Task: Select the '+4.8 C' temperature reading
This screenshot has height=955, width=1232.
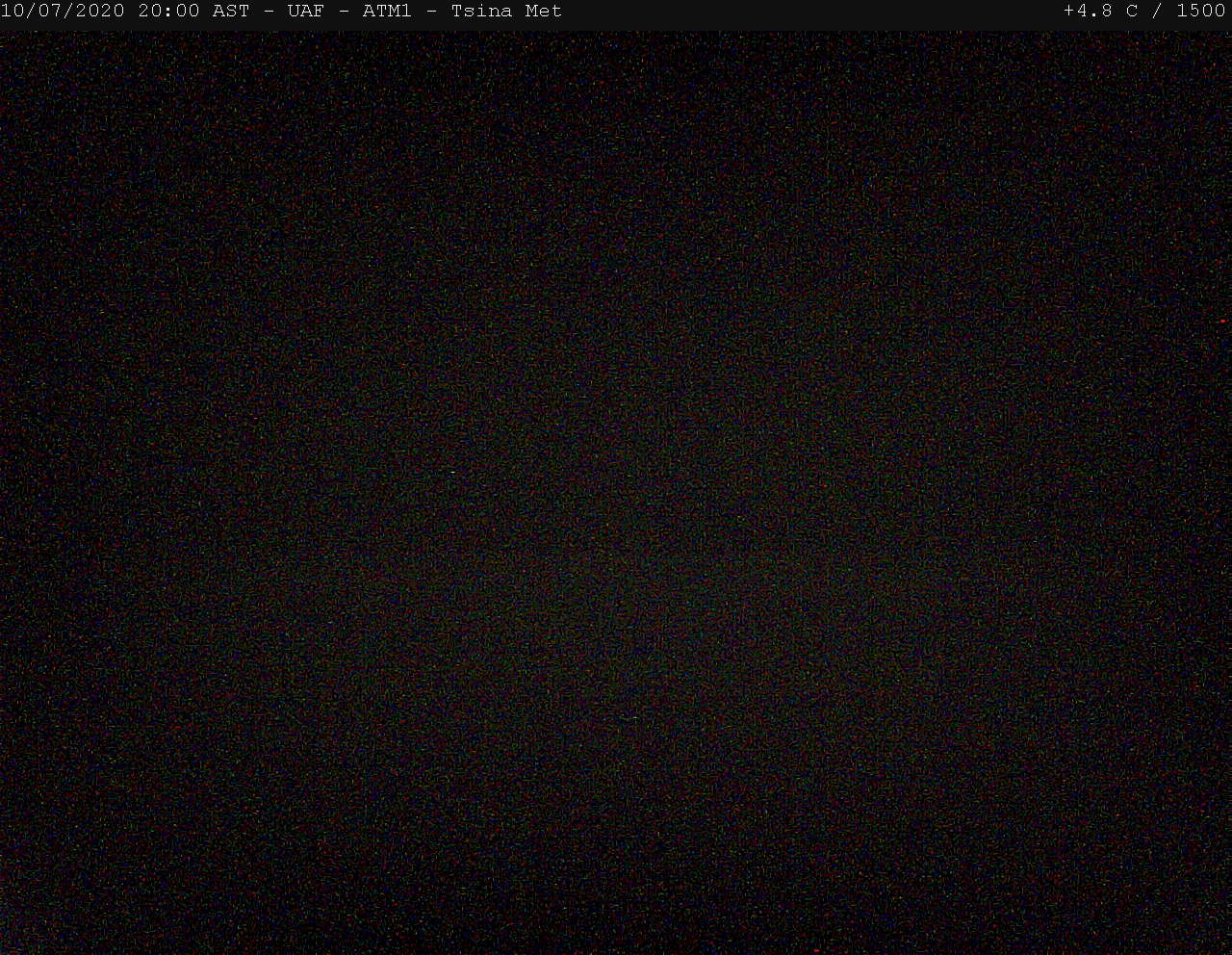Action: 1101,11
